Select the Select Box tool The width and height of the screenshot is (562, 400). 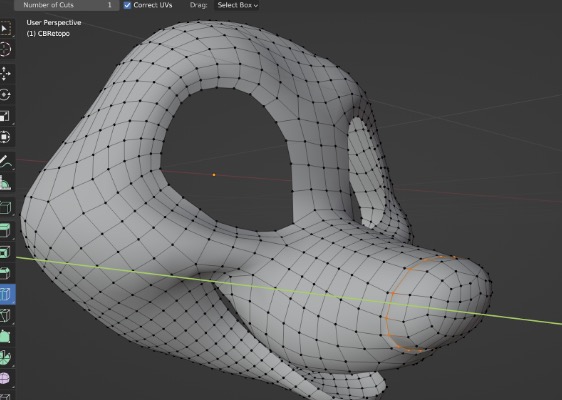(6, 29)
